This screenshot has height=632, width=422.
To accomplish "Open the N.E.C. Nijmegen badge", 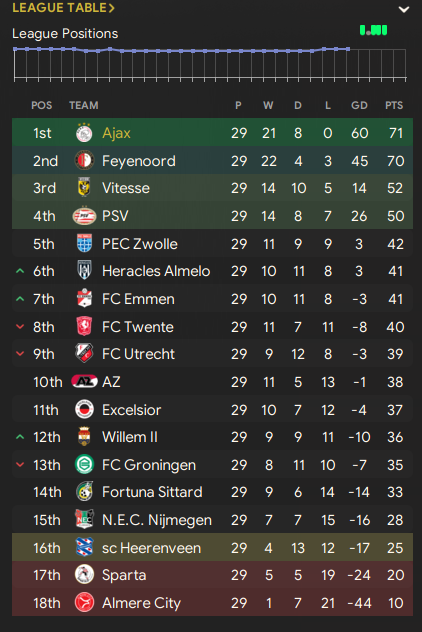I will click(x=84, y=519).
